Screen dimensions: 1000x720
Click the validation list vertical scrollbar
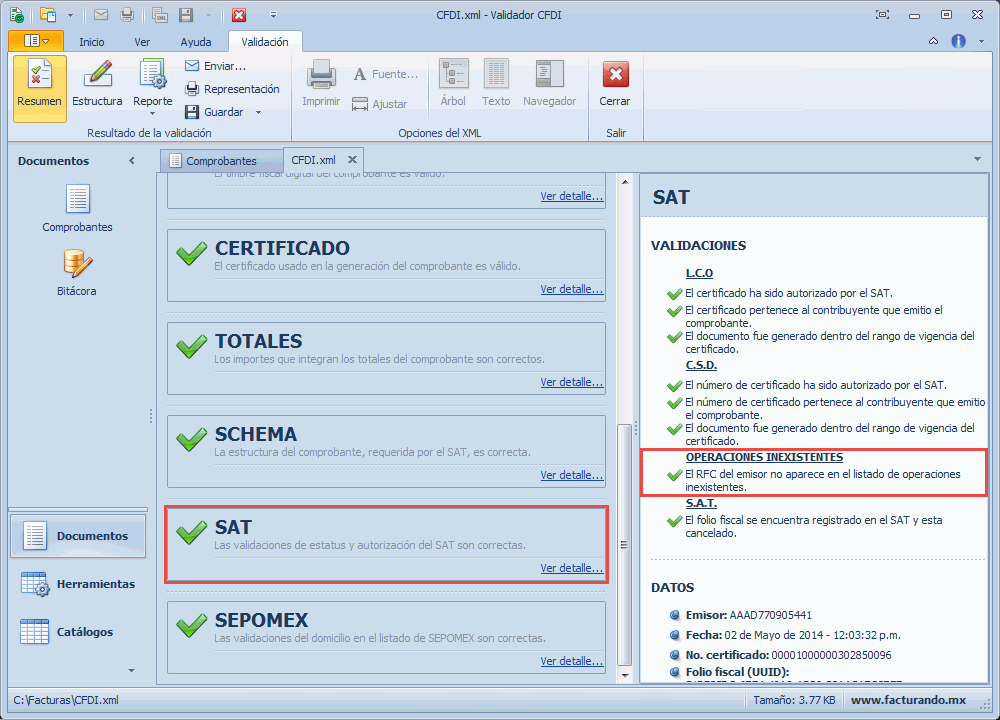626,544
